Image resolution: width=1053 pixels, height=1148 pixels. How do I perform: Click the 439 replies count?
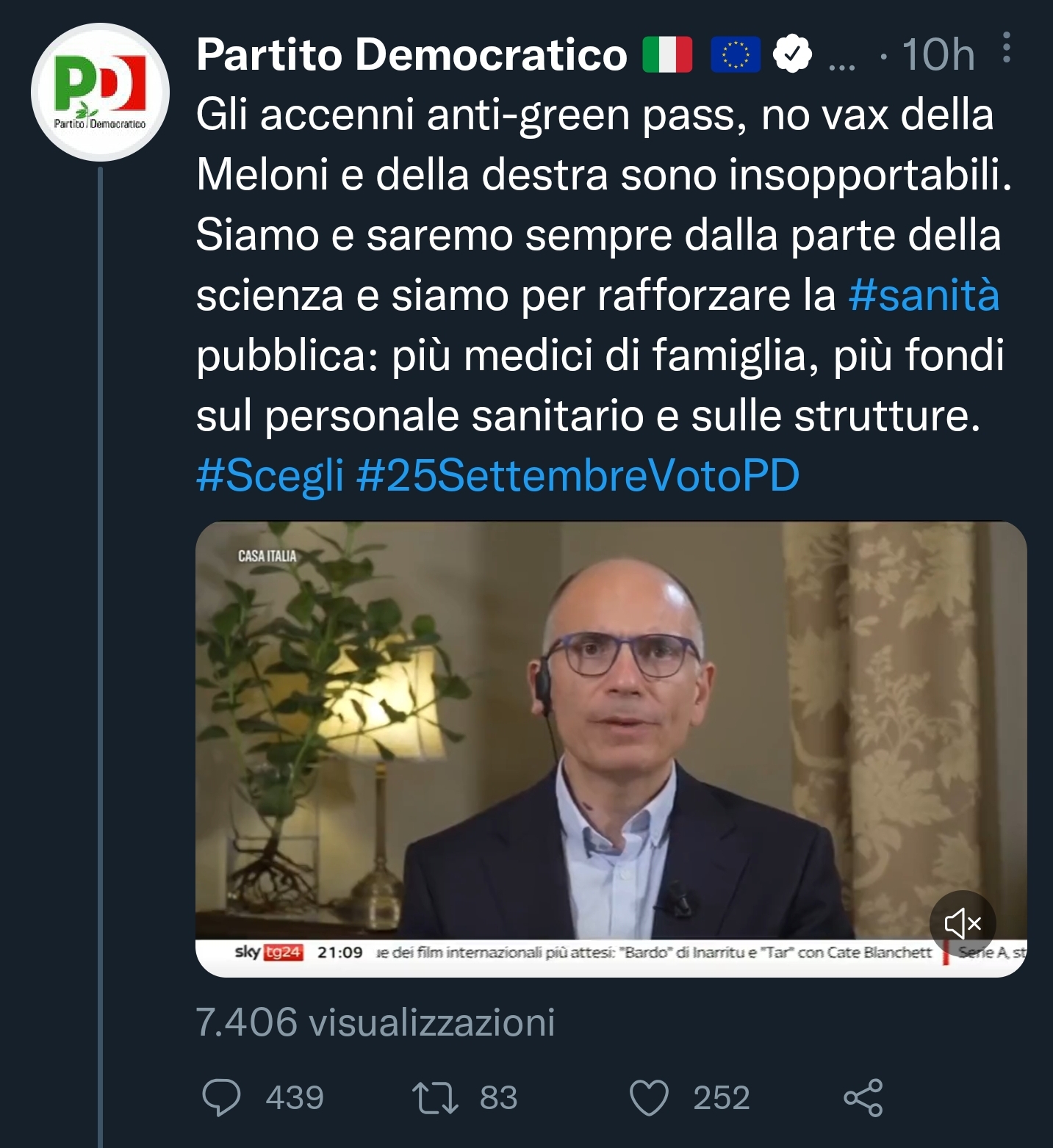(295, 1097)
